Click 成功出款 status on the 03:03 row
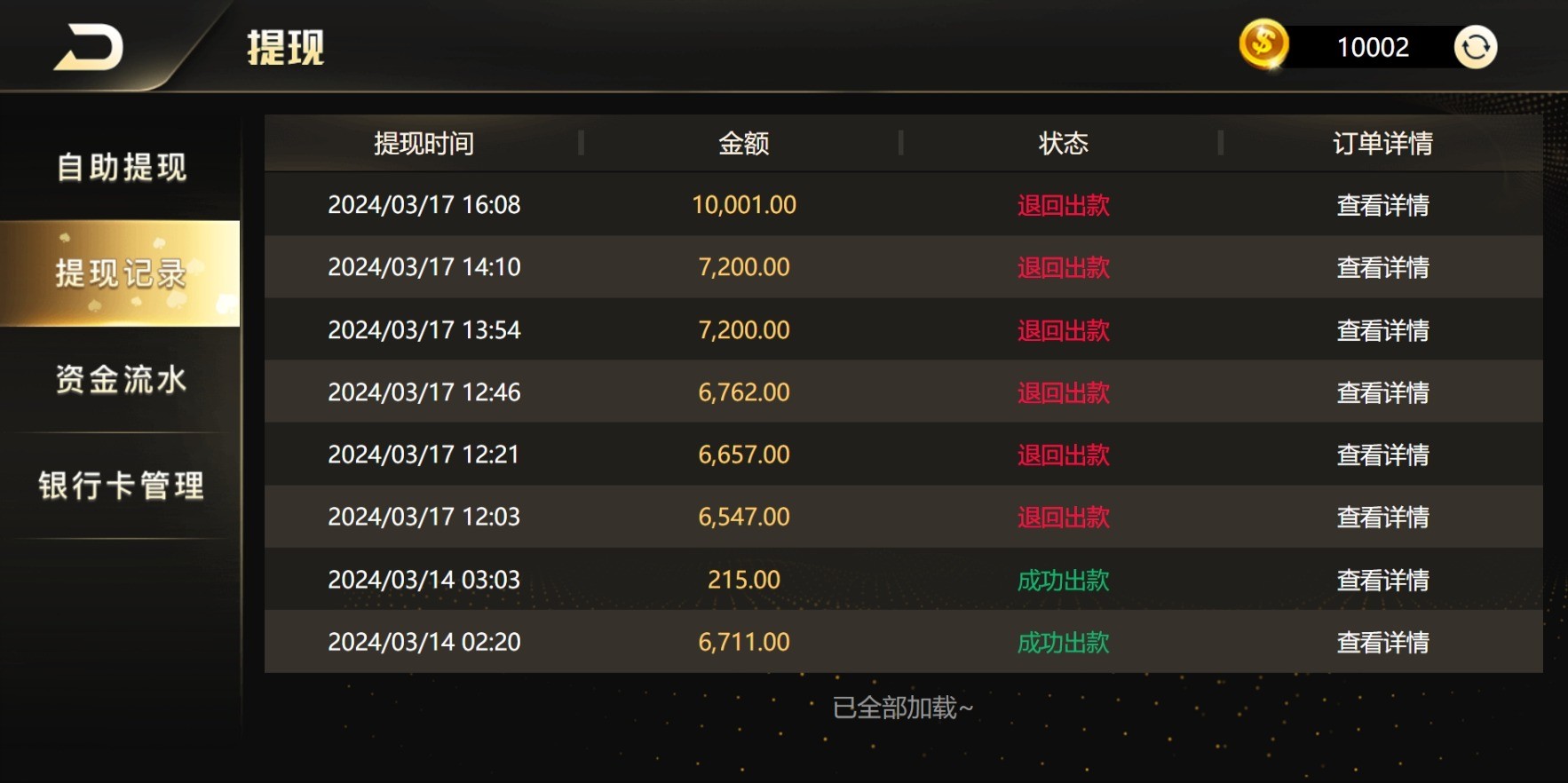Image resolution: width=1568 pixels, height=783 pixels. [x=1063, y=580]
